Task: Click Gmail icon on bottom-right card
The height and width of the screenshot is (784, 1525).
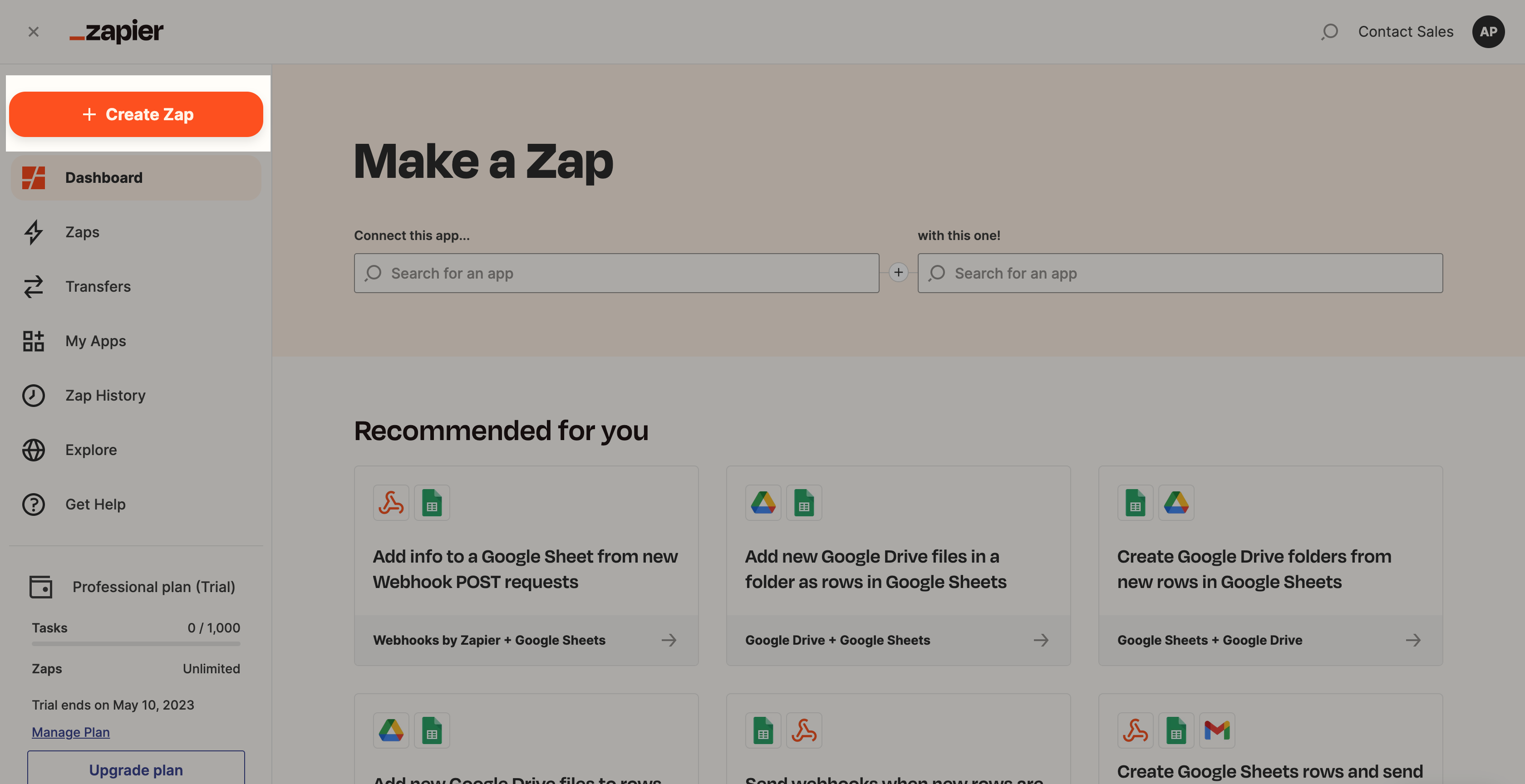Action: (x=1217, y=731)
